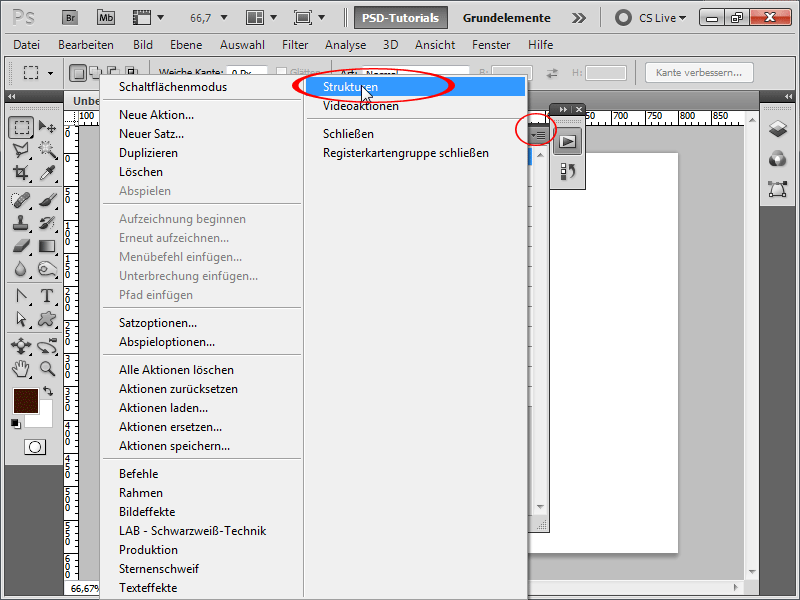Open the Datei menu
Image resolution: width=800 pixels, height=600 pixels.
click(27, 45)
